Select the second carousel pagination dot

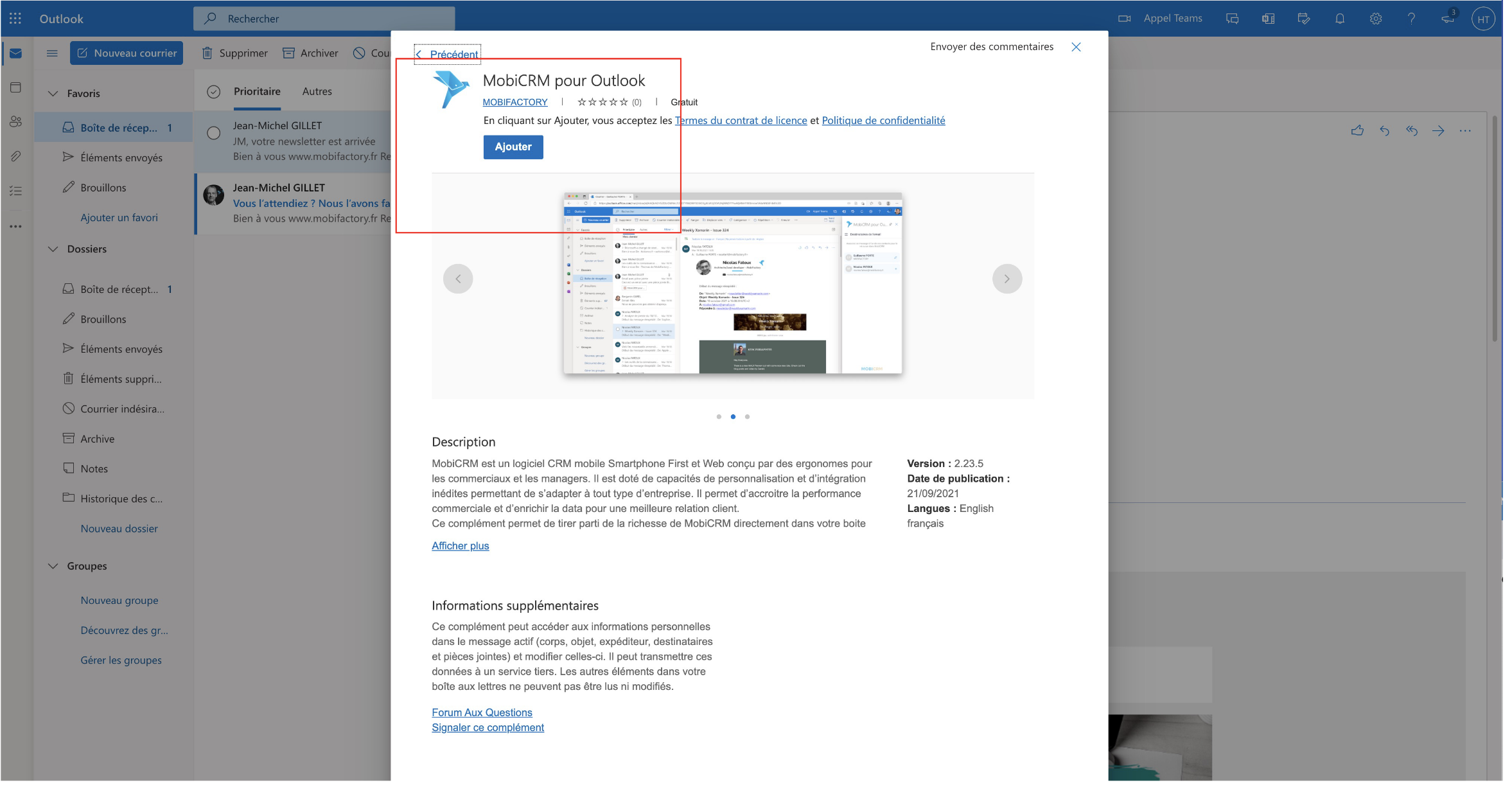point(733,417)
